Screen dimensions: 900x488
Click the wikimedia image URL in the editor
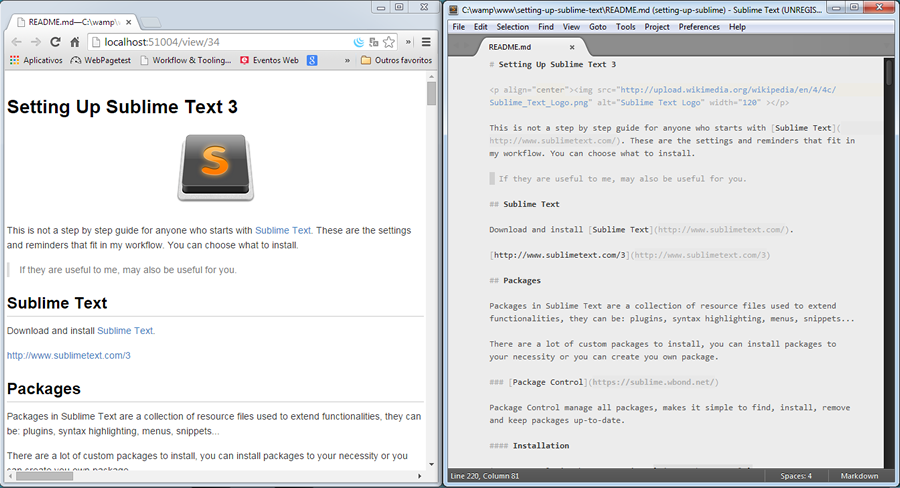click(x=663, y=96)
